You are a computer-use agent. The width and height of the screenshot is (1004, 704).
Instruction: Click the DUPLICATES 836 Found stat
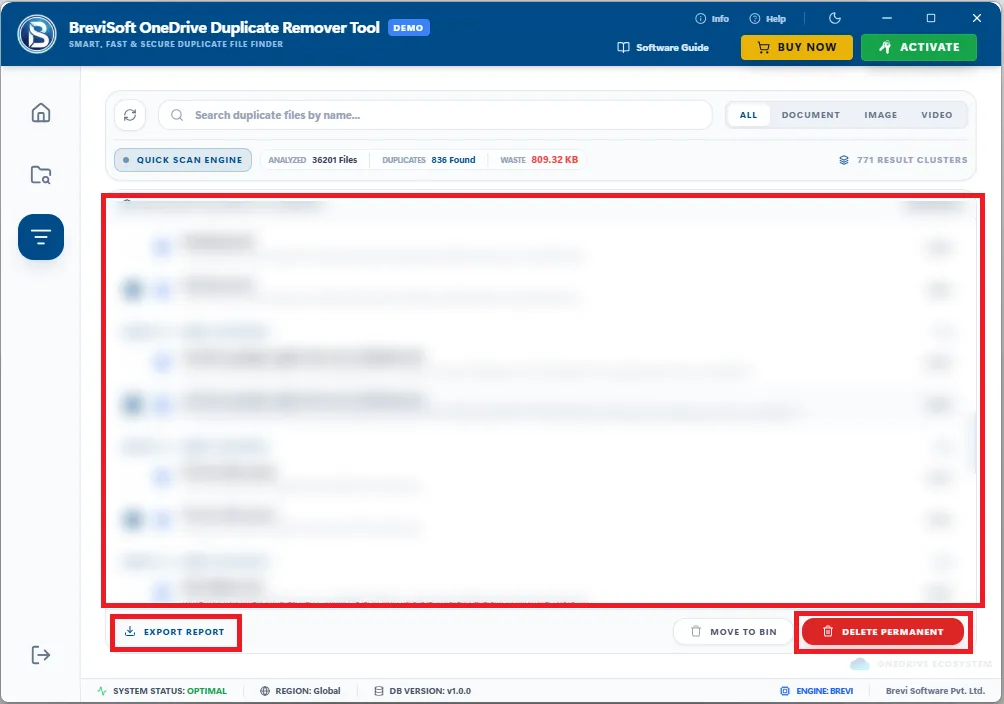[428, 160]
